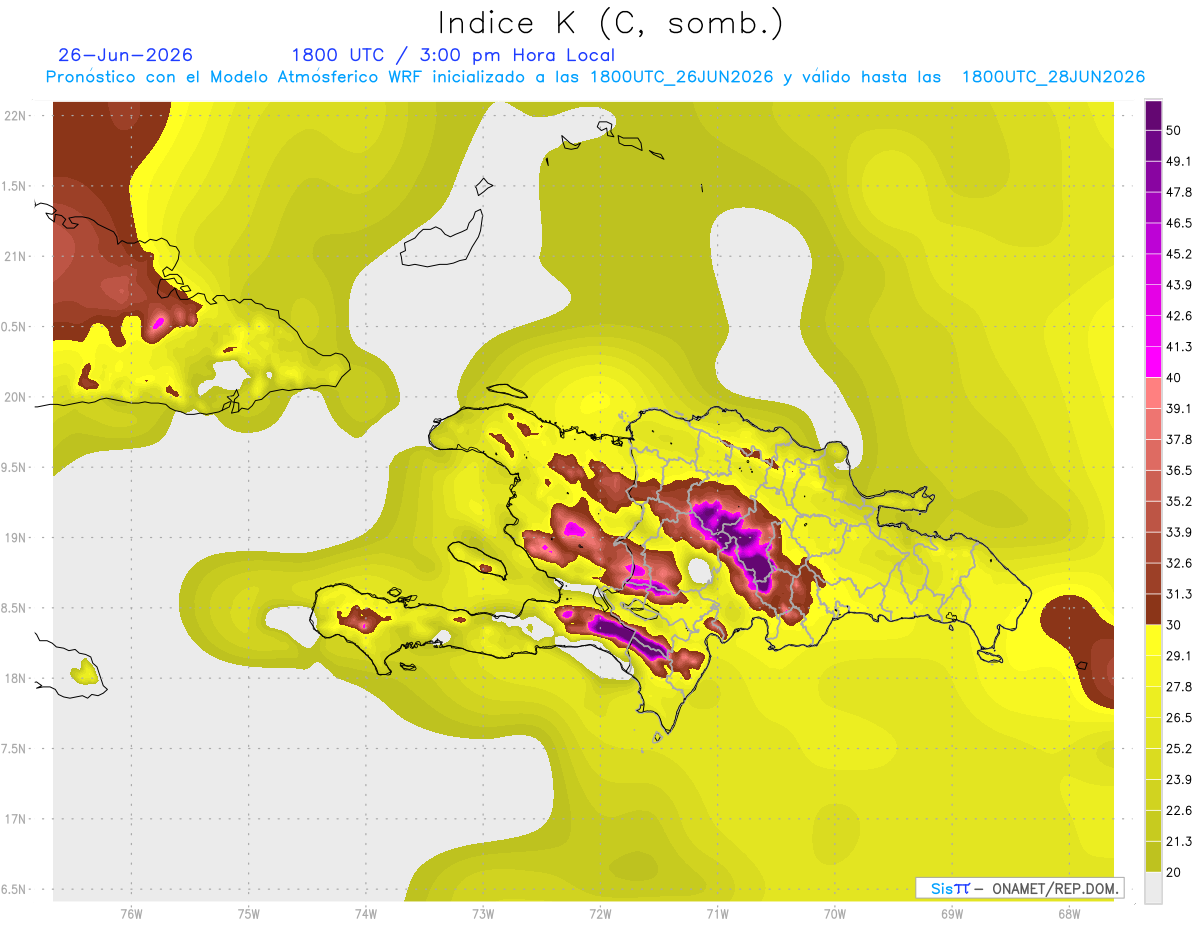Click the legend value "25.2"

tap(1178, 749)
